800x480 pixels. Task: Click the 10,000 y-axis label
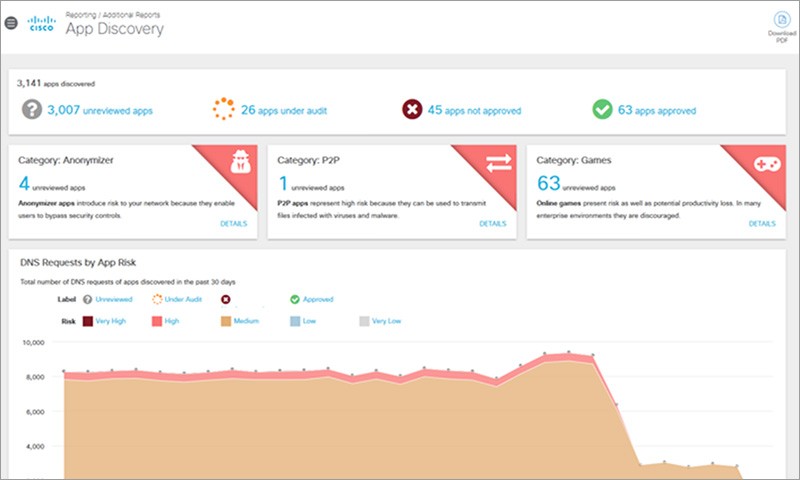tap(33, 343)
